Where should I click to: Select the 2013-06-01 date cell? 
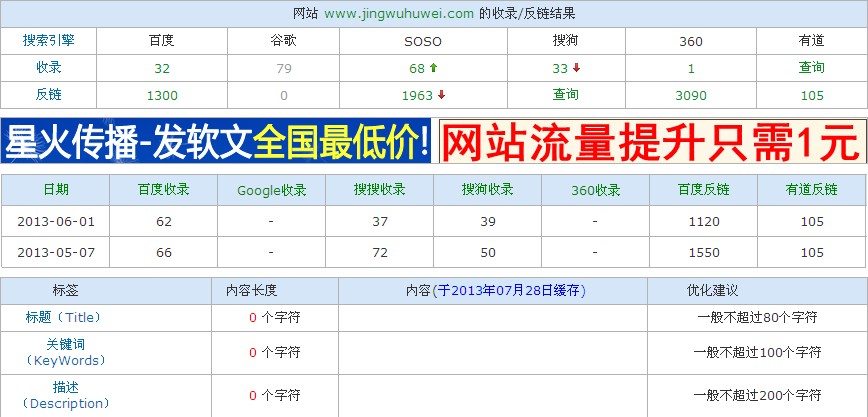(56, 222)
